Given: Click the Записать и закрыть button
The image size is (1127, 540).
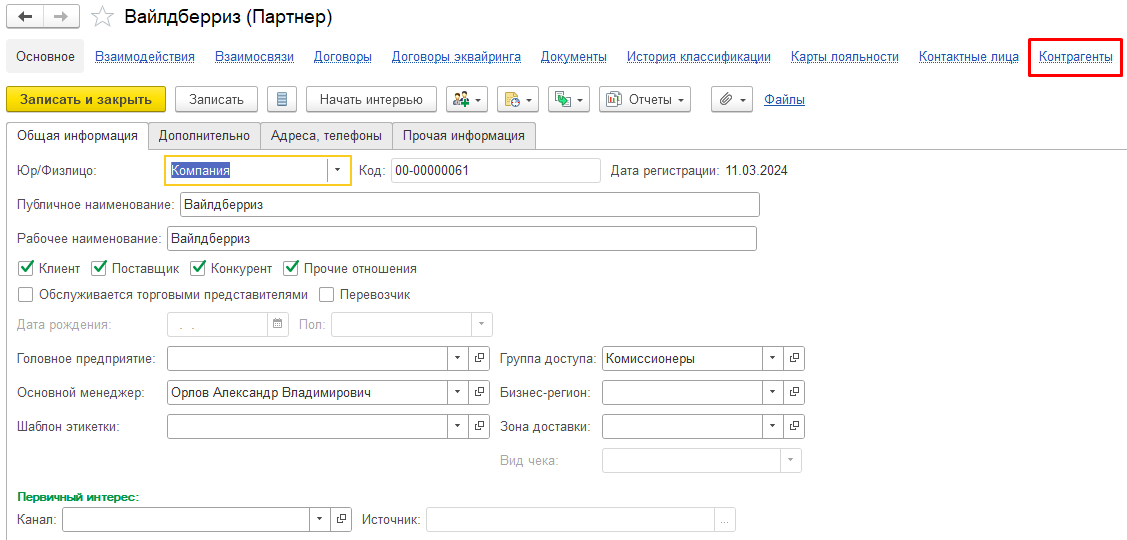Looking at the screenshot, I should [86, 100].
